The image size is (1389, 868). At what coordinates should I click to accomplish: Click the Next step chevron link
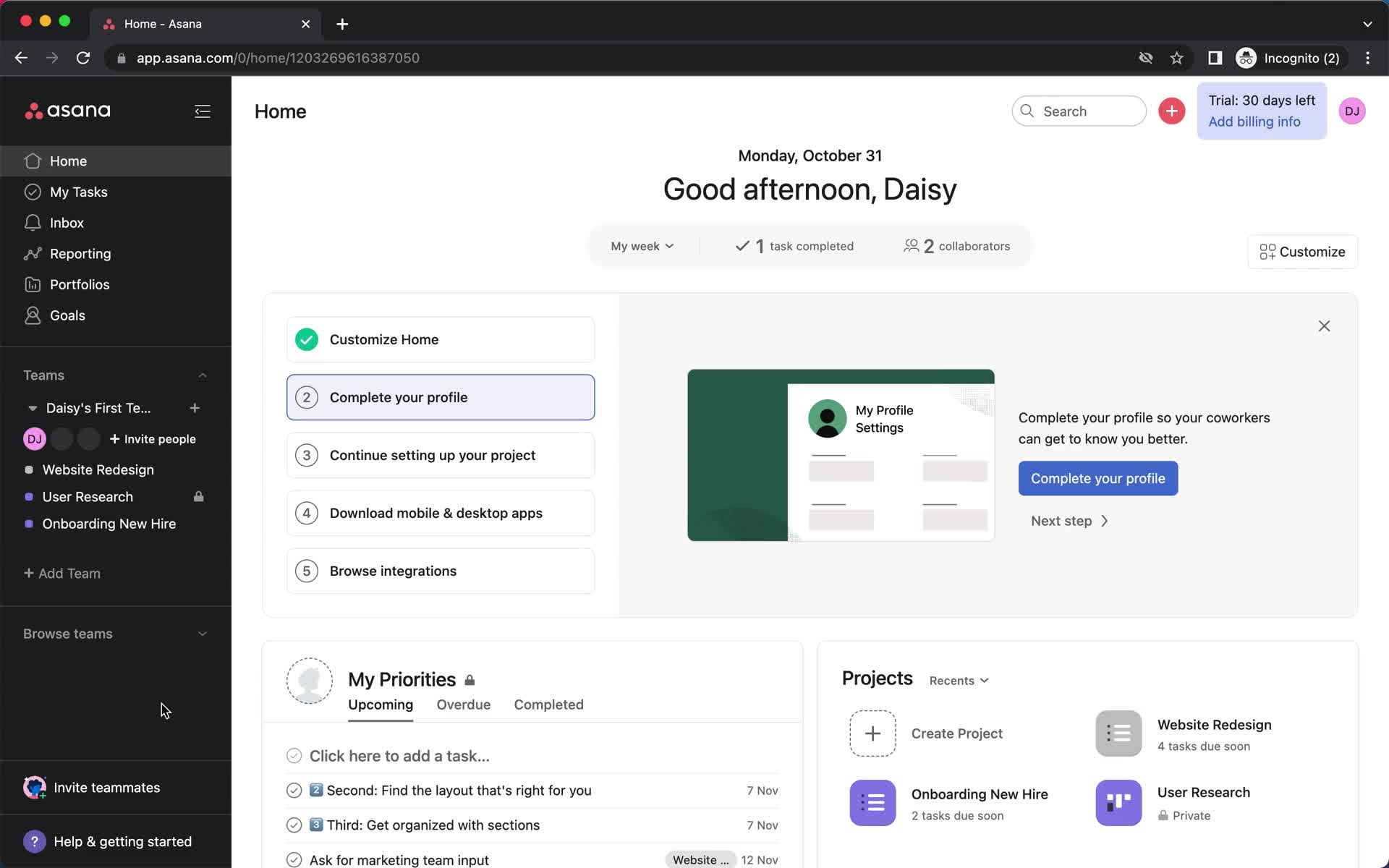tap(1069, 521)
